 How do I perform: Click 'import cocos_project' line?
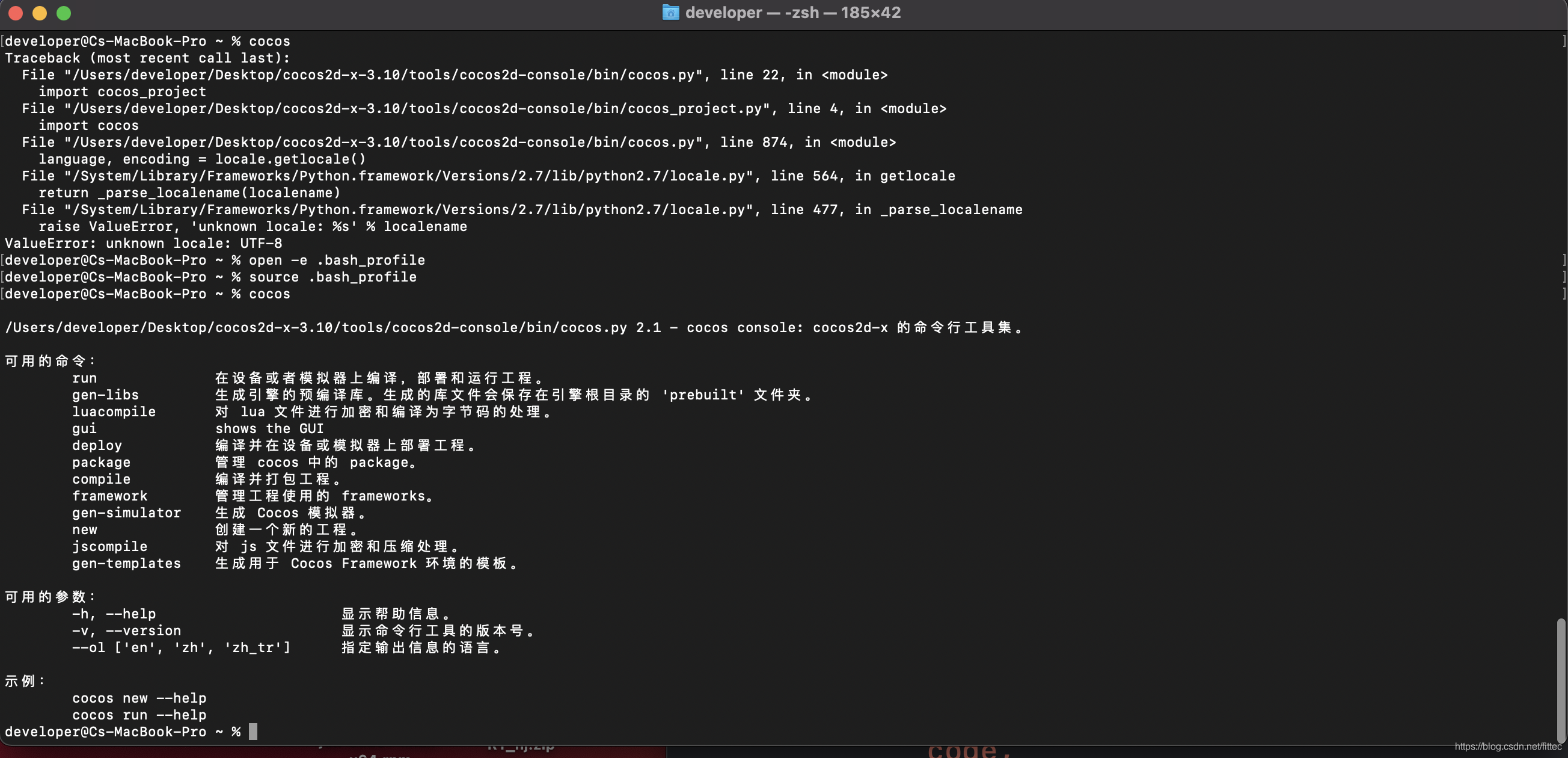pyautogui.click(x=122, y=92)
